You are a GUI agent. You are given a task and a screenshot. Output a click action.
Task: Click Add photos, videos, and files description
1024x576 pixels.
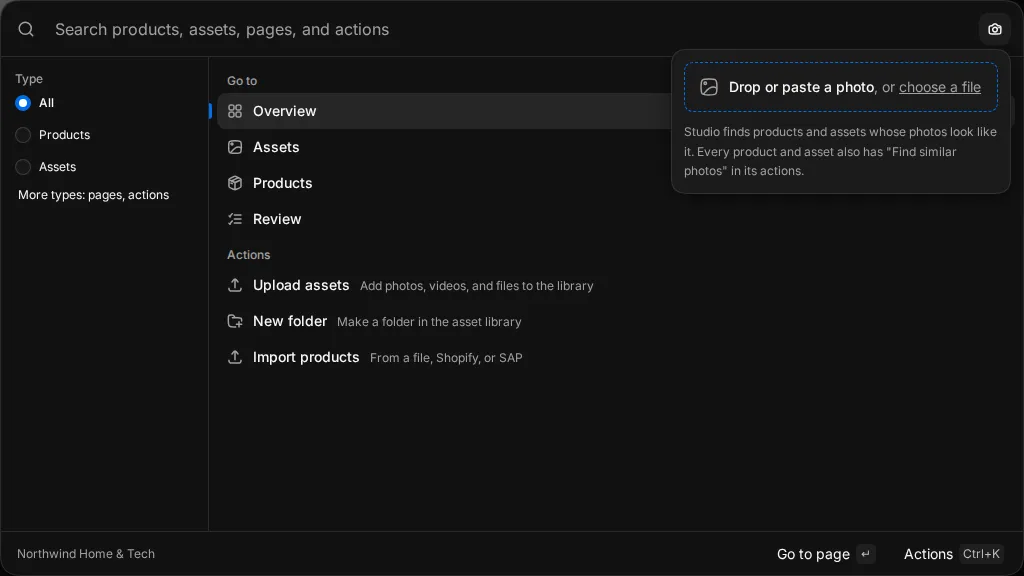coord(477,286)
